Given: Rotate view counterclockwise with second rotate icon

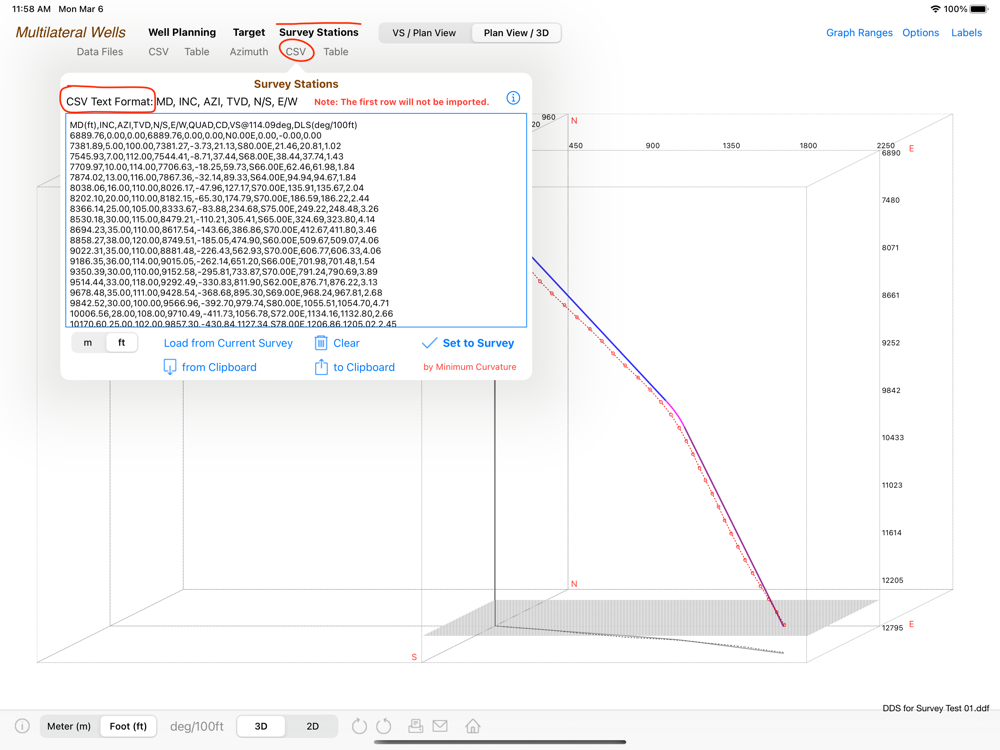Looking at the screenshot, I should pyautogui.click(x=384, y=726).
